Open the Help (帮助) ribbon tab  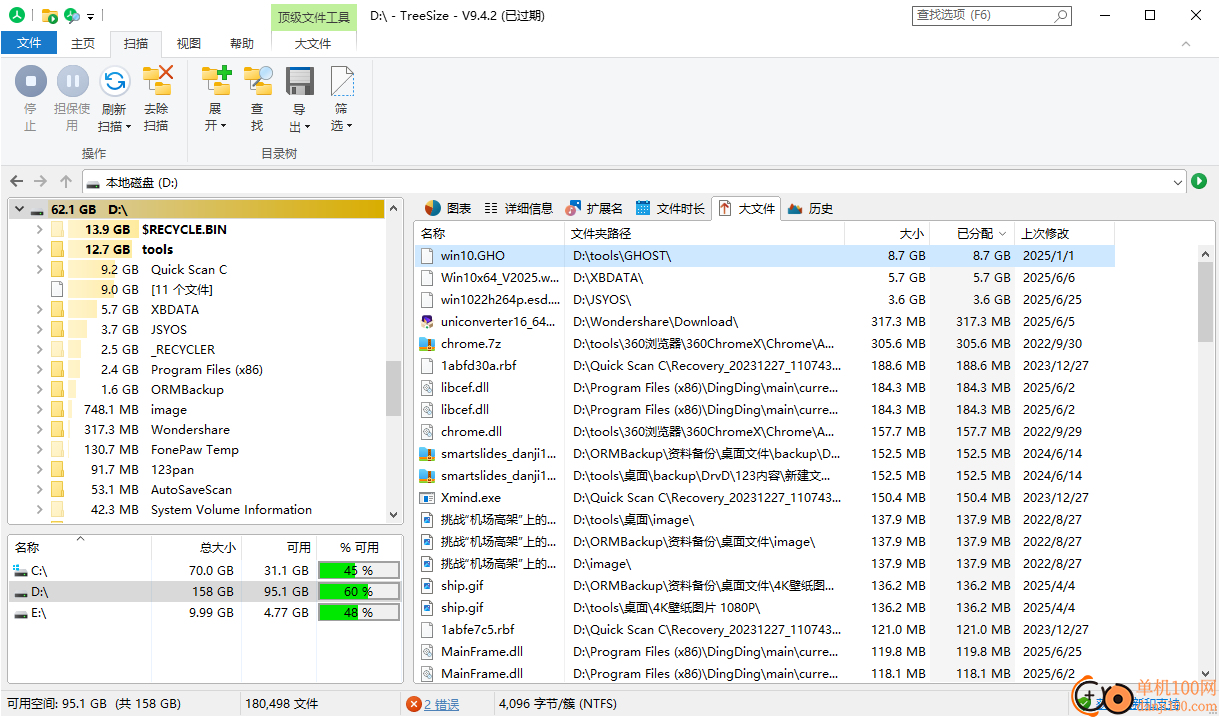click(242, 43)
